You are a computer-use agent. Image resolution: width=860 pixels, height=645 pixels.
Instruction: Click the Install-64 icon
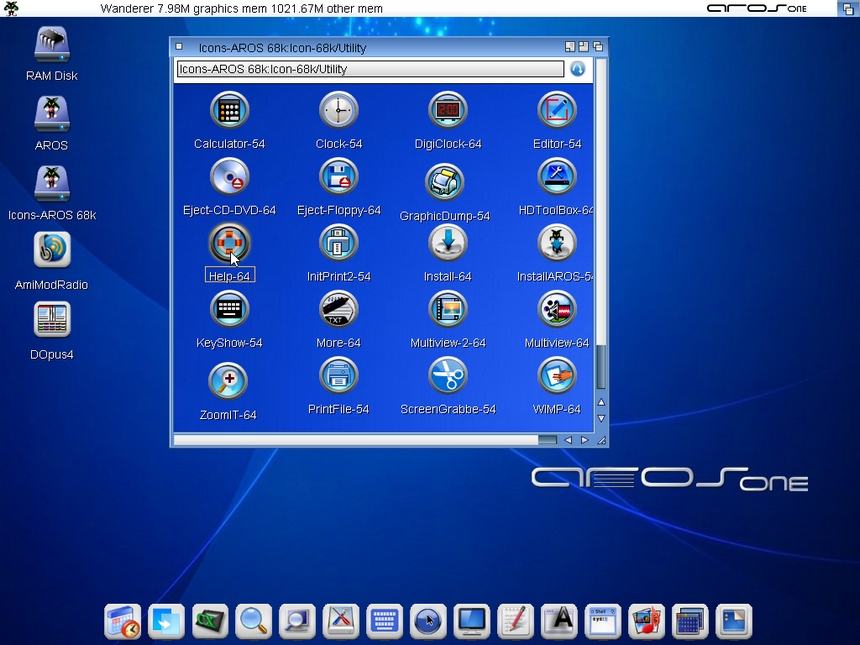[448, 243]
